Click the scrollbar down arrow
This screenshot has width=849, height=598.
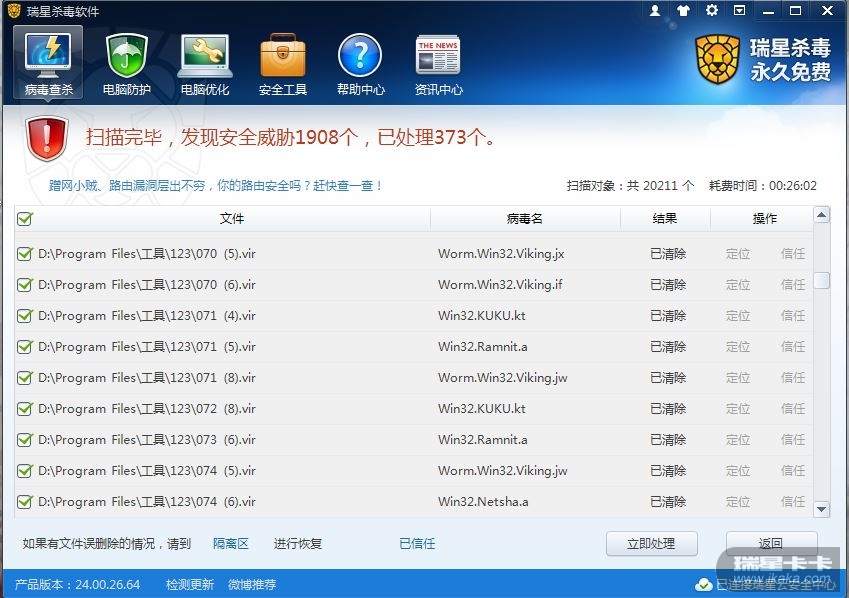click(x=821, y=509)
